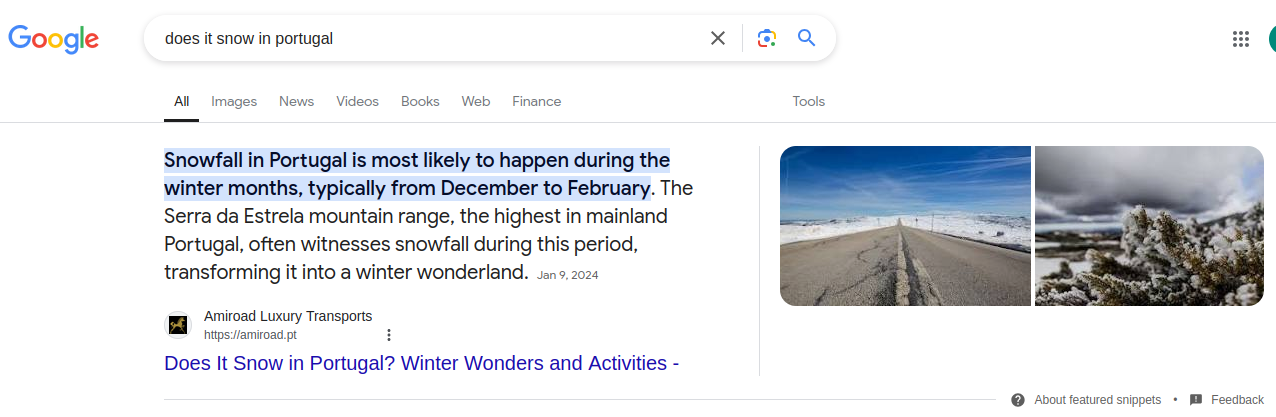Expand the Tools options
The height and width of the screenshot is (417, 1276).
[808, 101]
